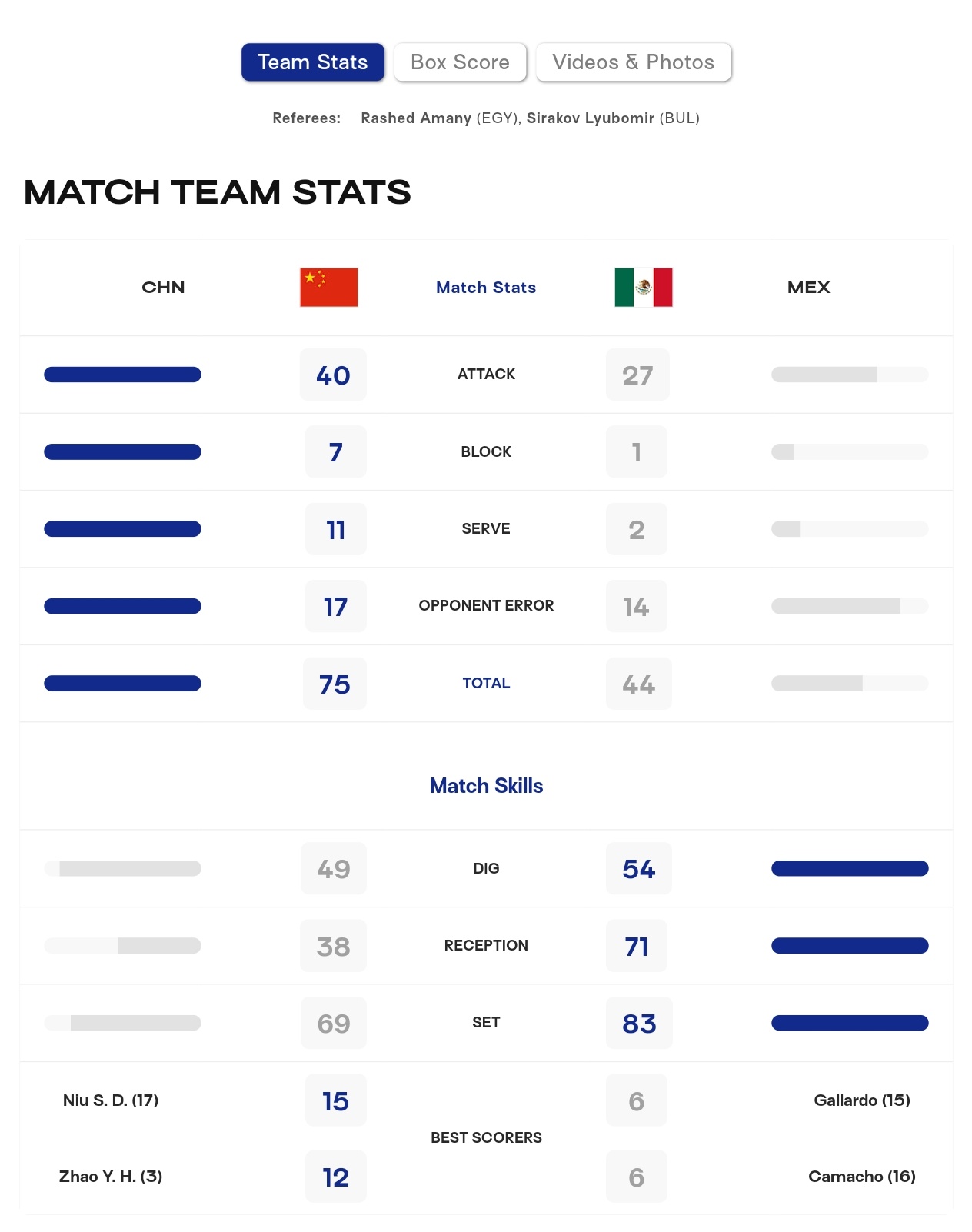Click player Niu S. D. (17)

pyautogui.click(x=111, y=1100)
